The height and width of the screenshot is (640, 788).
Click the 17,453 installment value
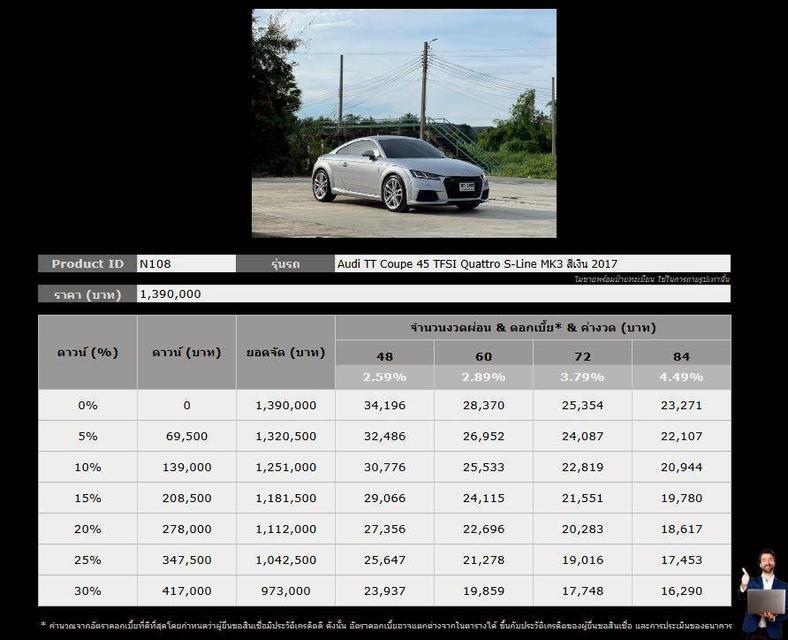click(x=681, y=560)
